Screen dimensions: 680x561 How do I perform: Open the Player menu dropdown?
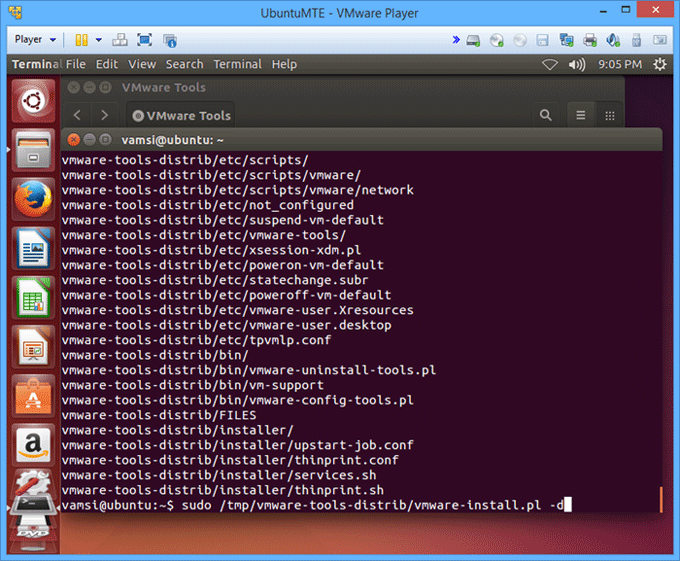[x=35, y=39]
